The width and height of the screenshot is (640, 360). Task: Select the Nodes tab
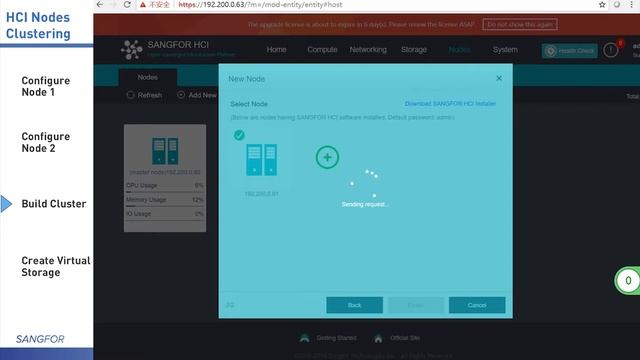(147, 77)
